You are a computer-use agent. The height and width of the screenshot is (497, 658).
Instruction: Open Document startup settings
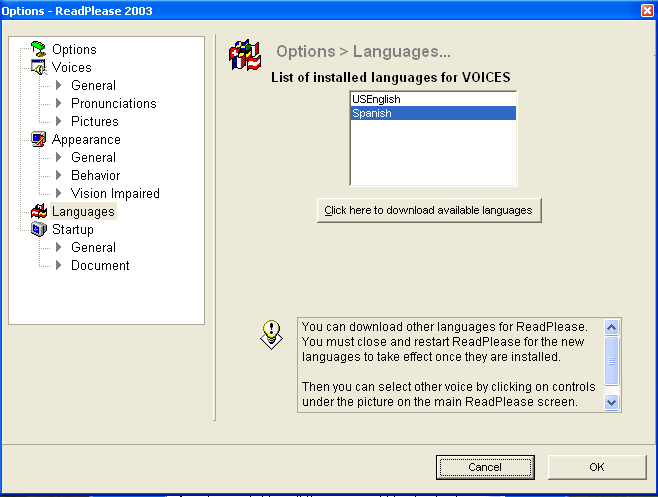[100, 265]
